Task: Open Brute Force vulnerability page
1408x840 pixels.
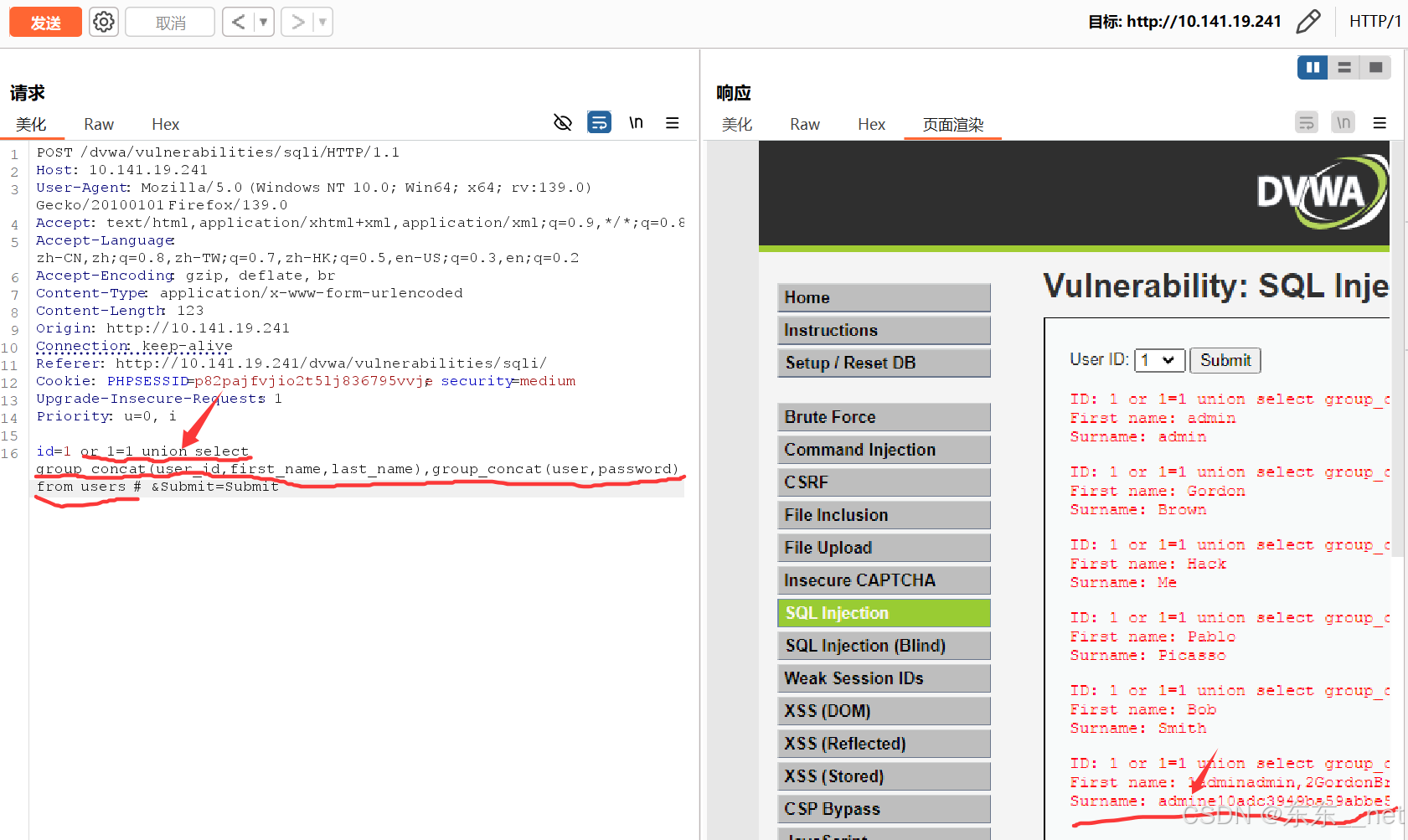Action: tap(884, 417)
